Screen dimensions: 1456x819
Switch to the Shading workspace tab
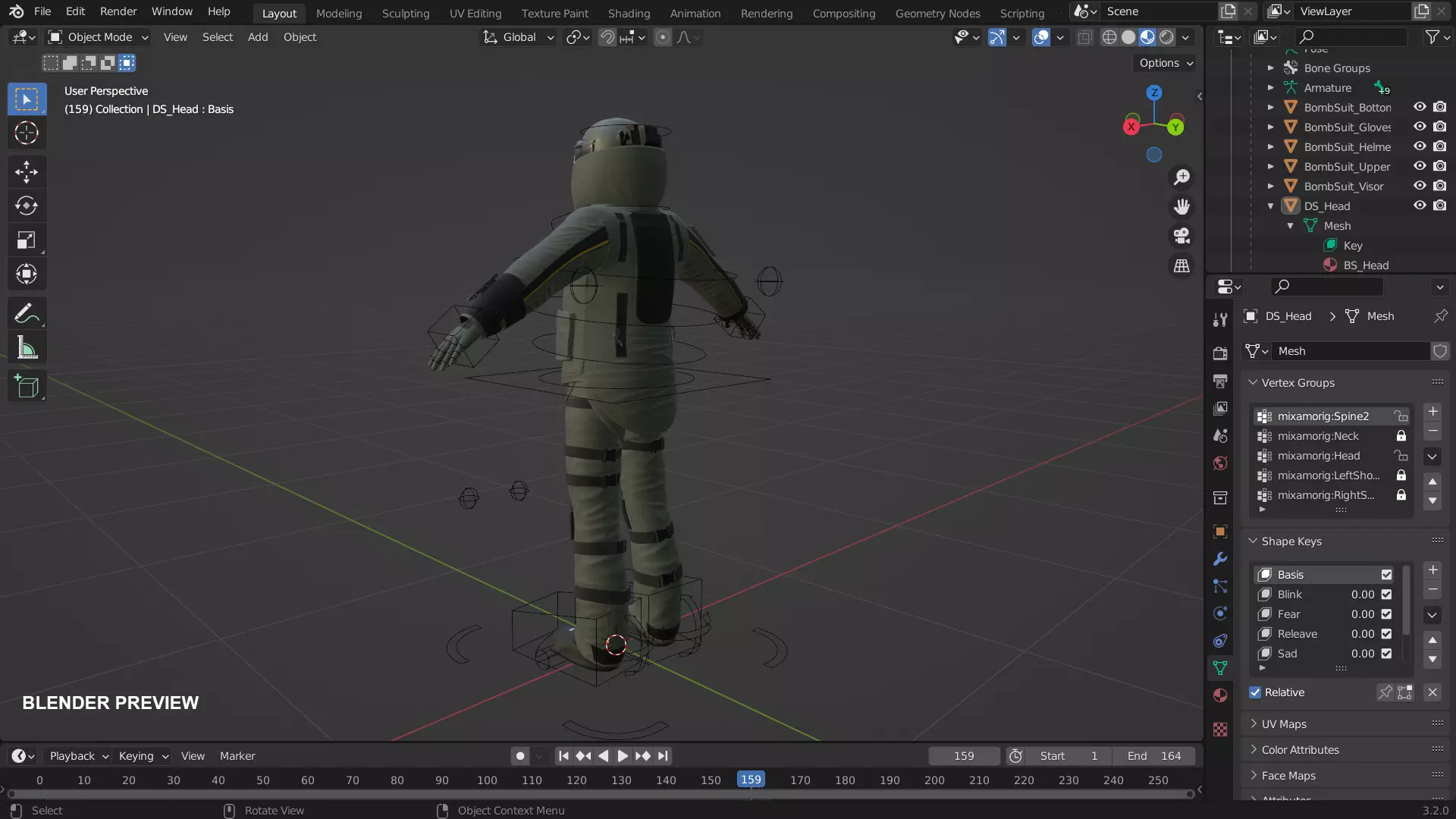point(629,13)
